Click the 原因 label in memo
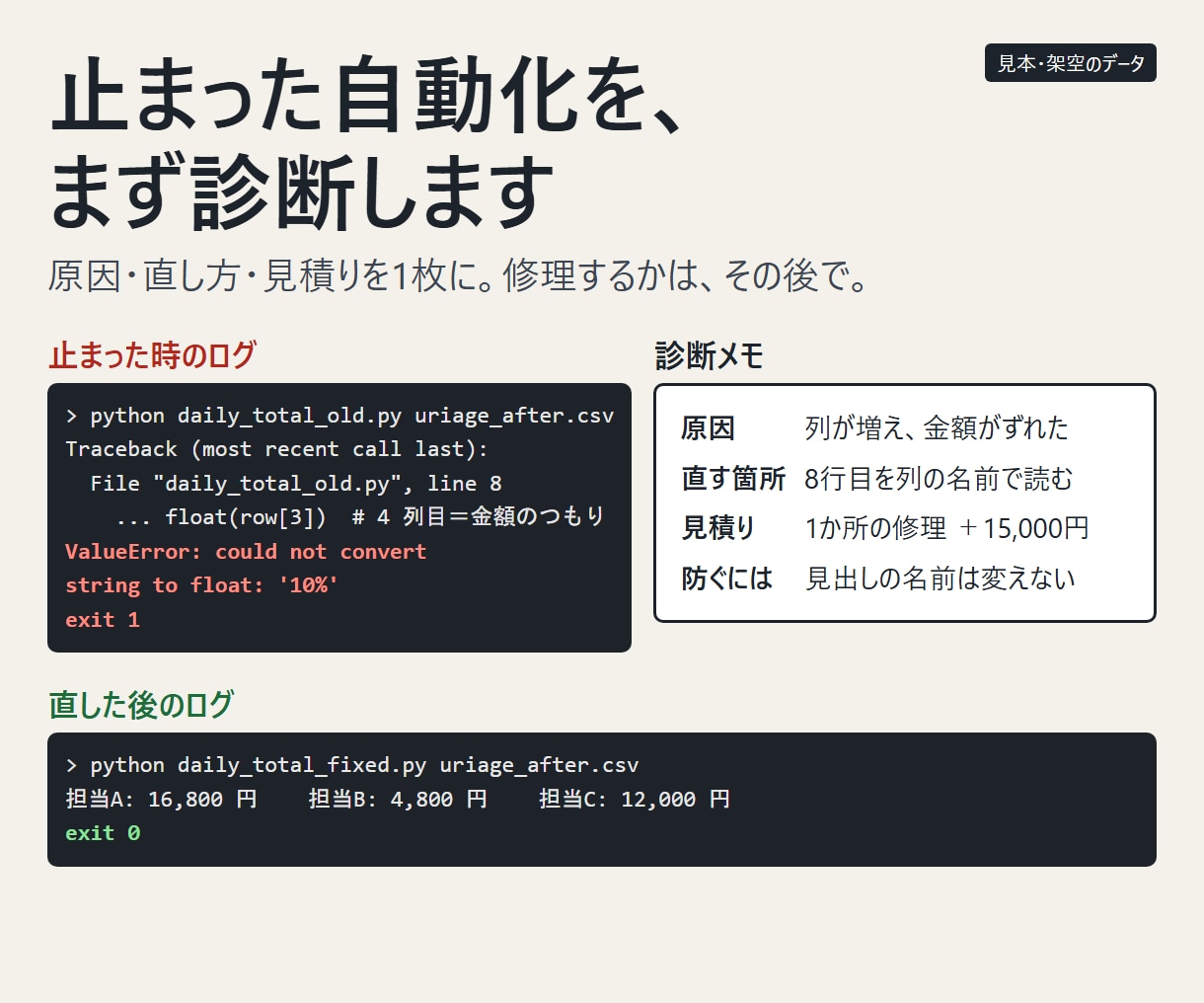This screenshot has width=1204, height=1003. (708, 428)
